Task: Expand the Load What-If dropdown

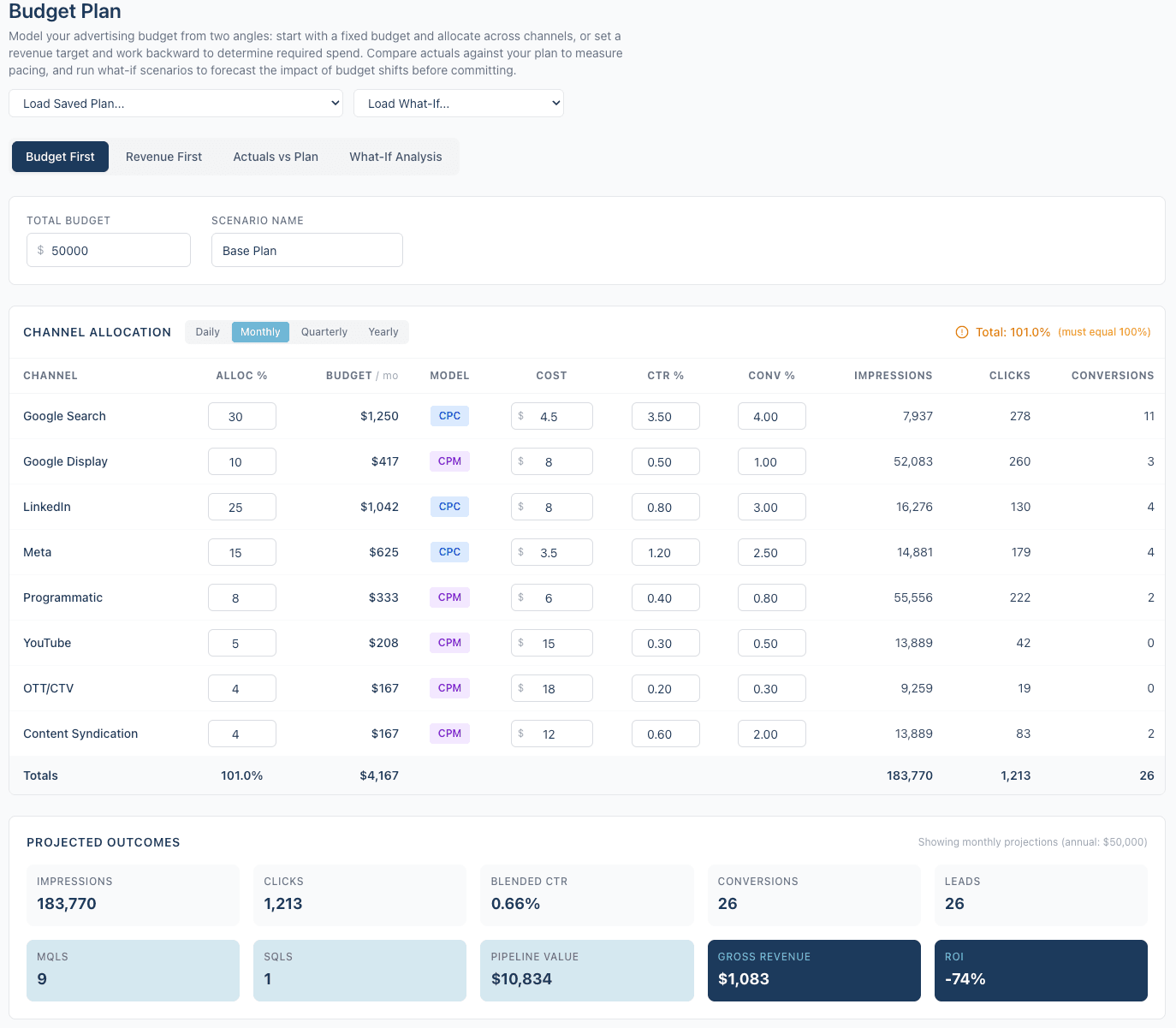Action: tap(458, 104)
